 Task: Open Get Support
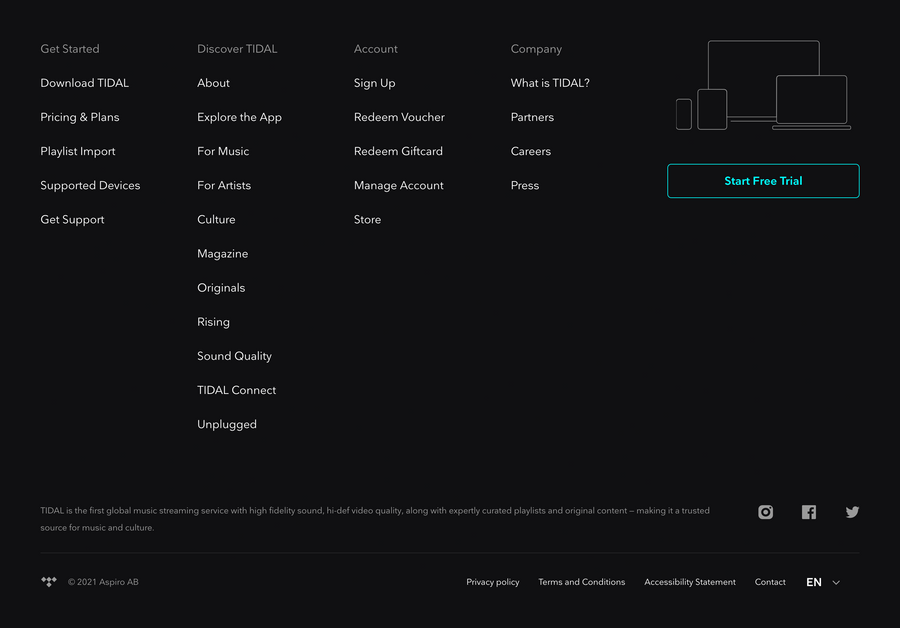72,219
